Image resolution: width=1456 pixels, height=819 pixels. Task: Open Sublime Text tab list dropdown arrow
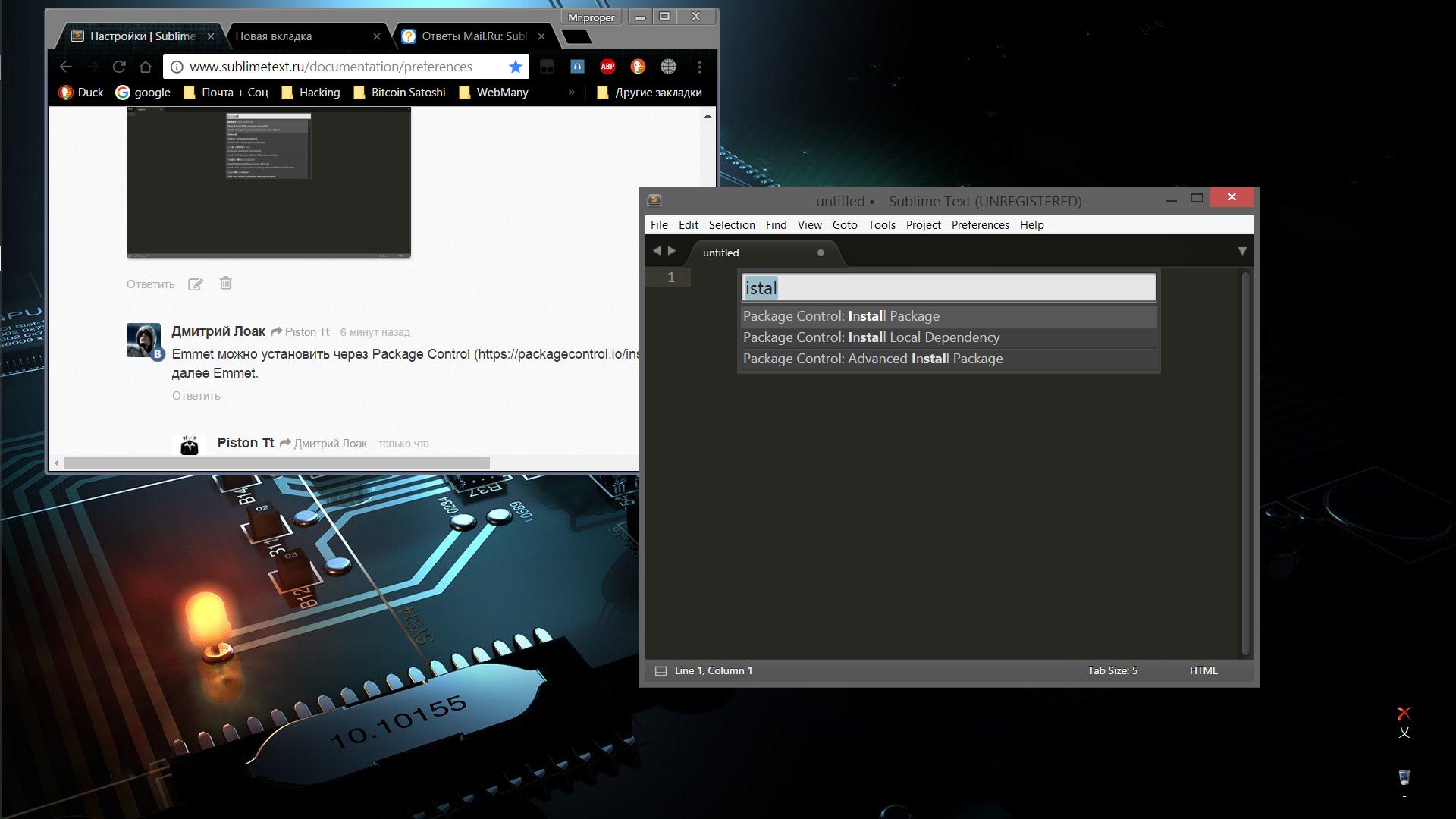pos(1242,251)
